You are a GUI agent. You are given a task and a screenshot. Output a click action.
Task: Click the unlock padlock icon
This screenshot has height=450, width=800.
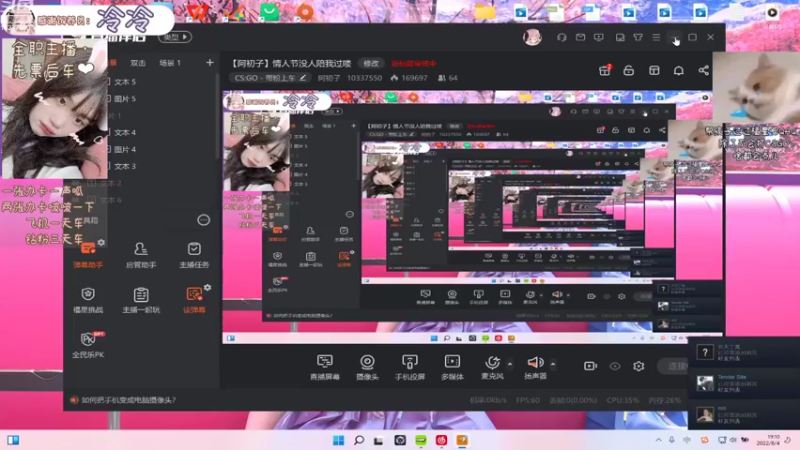pyautogui.click(x=629, y=70)
